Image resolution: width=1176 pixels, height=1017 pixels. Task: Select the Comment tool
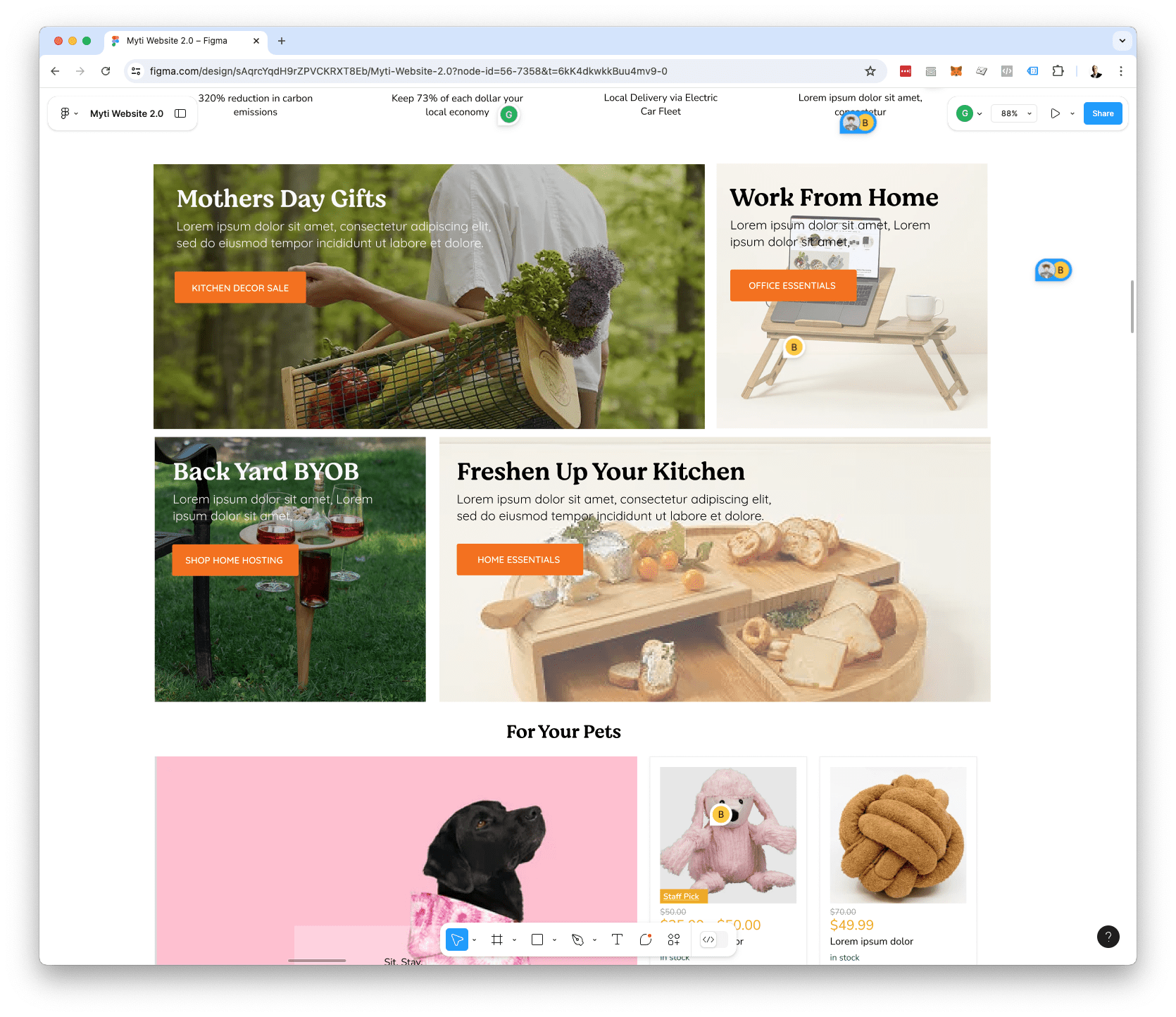point(646,940)
